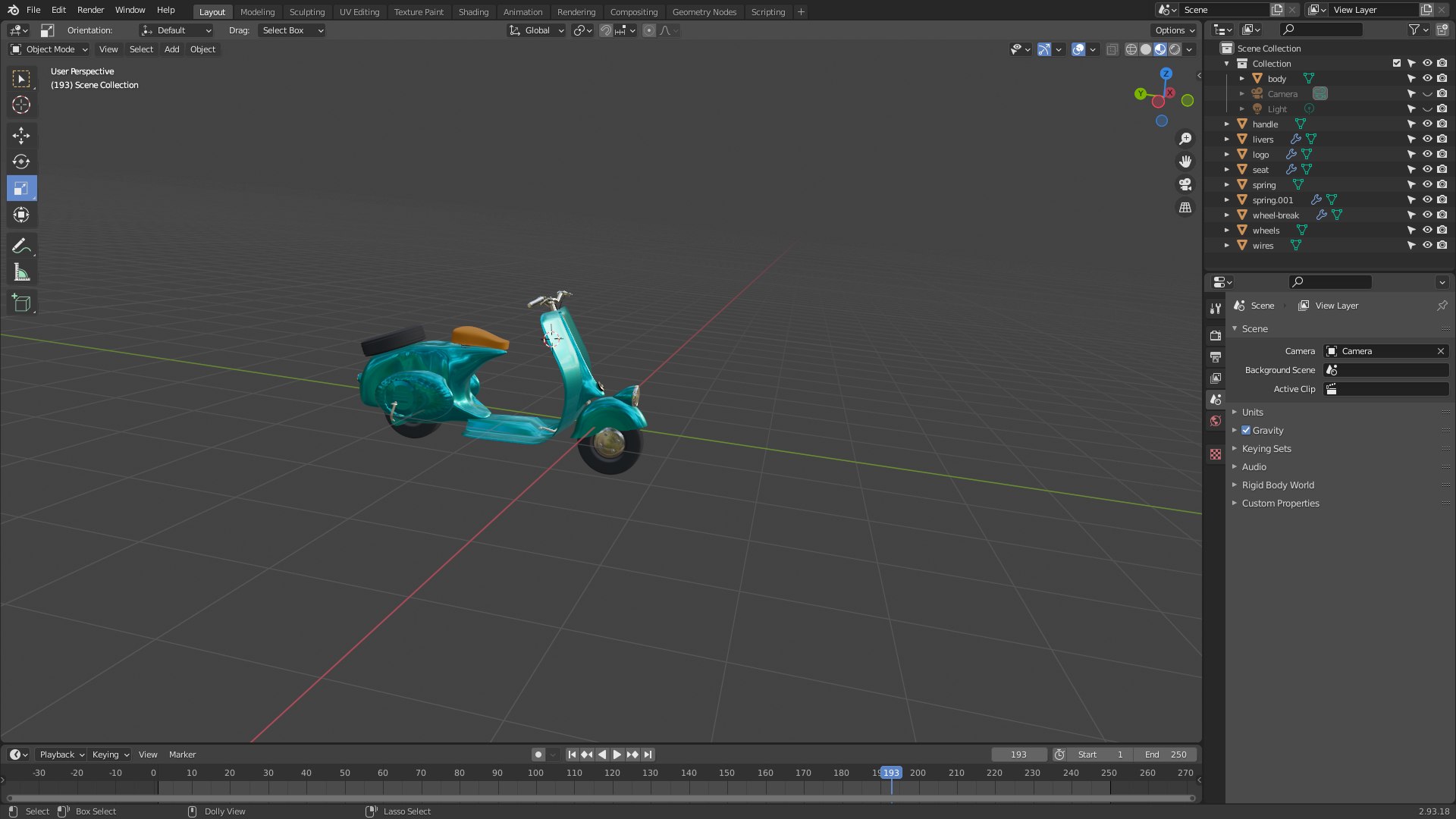Open the Drag Select Box dropdown
1456x819 pixels.
coord(292,30)
